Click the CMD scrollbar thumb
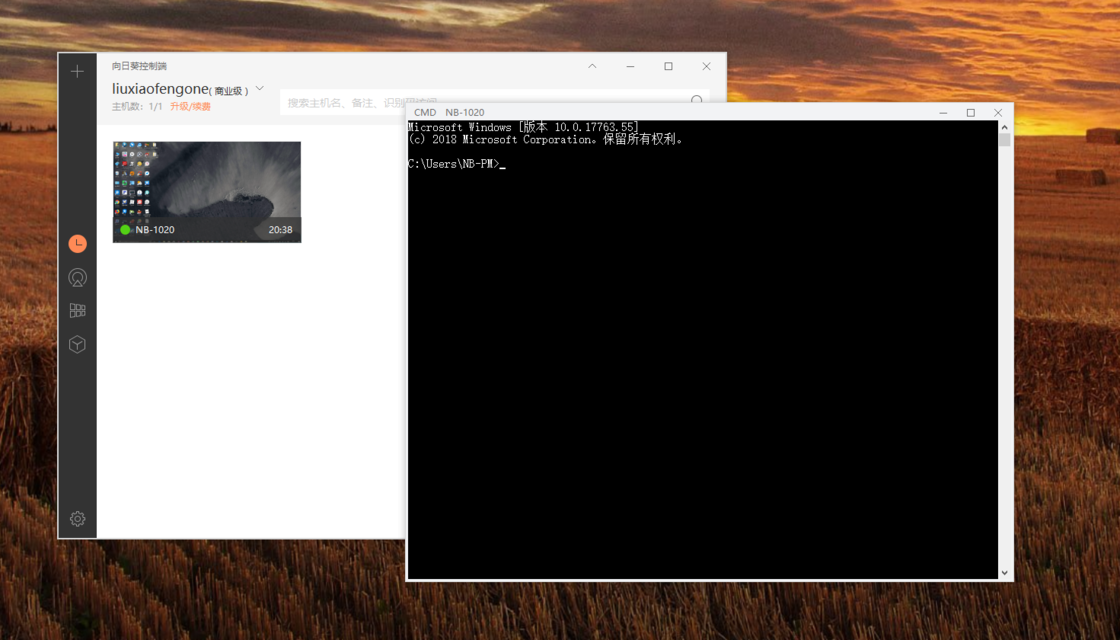 [1004, 139]
